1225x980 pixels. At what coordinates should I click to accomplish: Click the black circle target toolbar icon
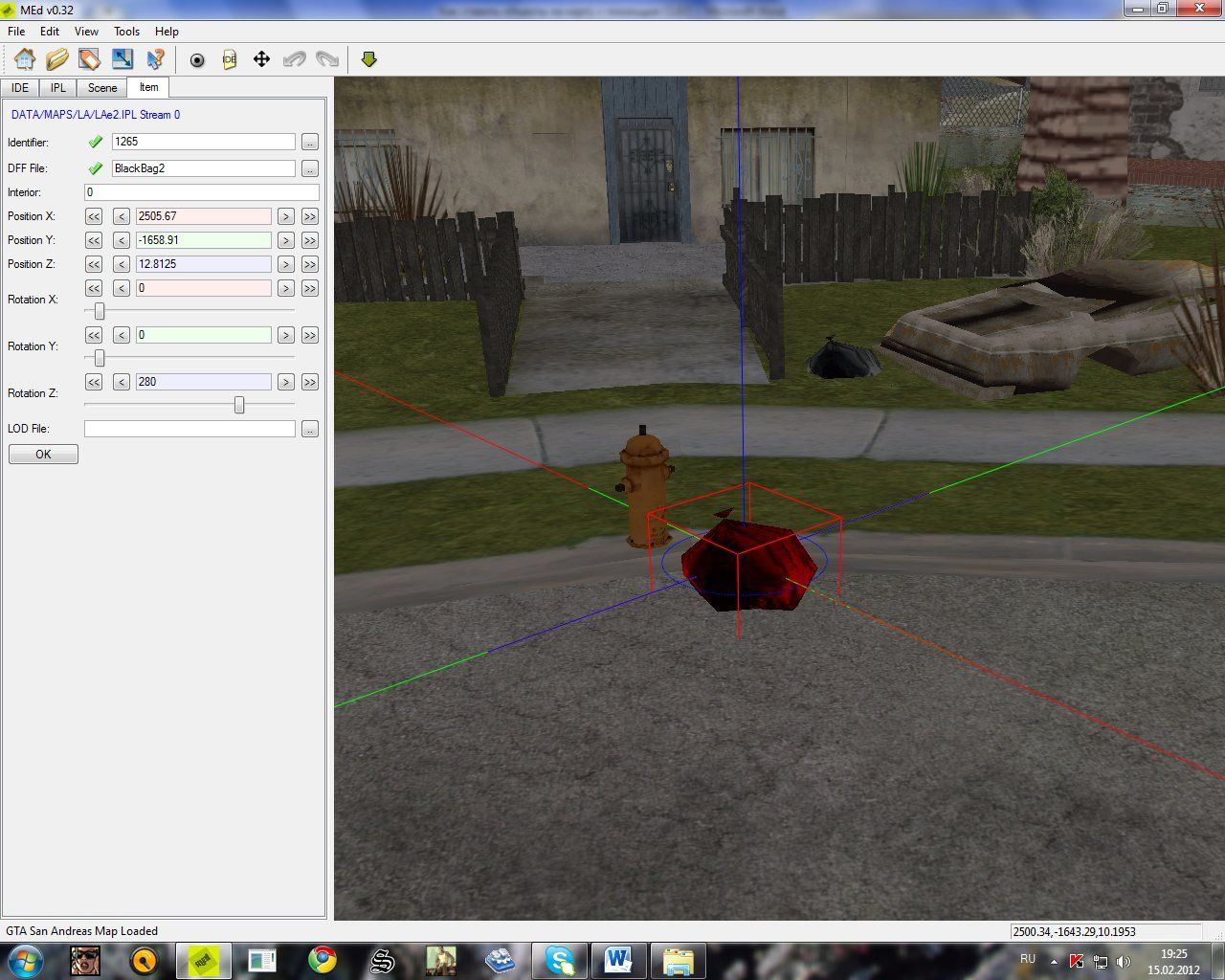pos(197,59)
